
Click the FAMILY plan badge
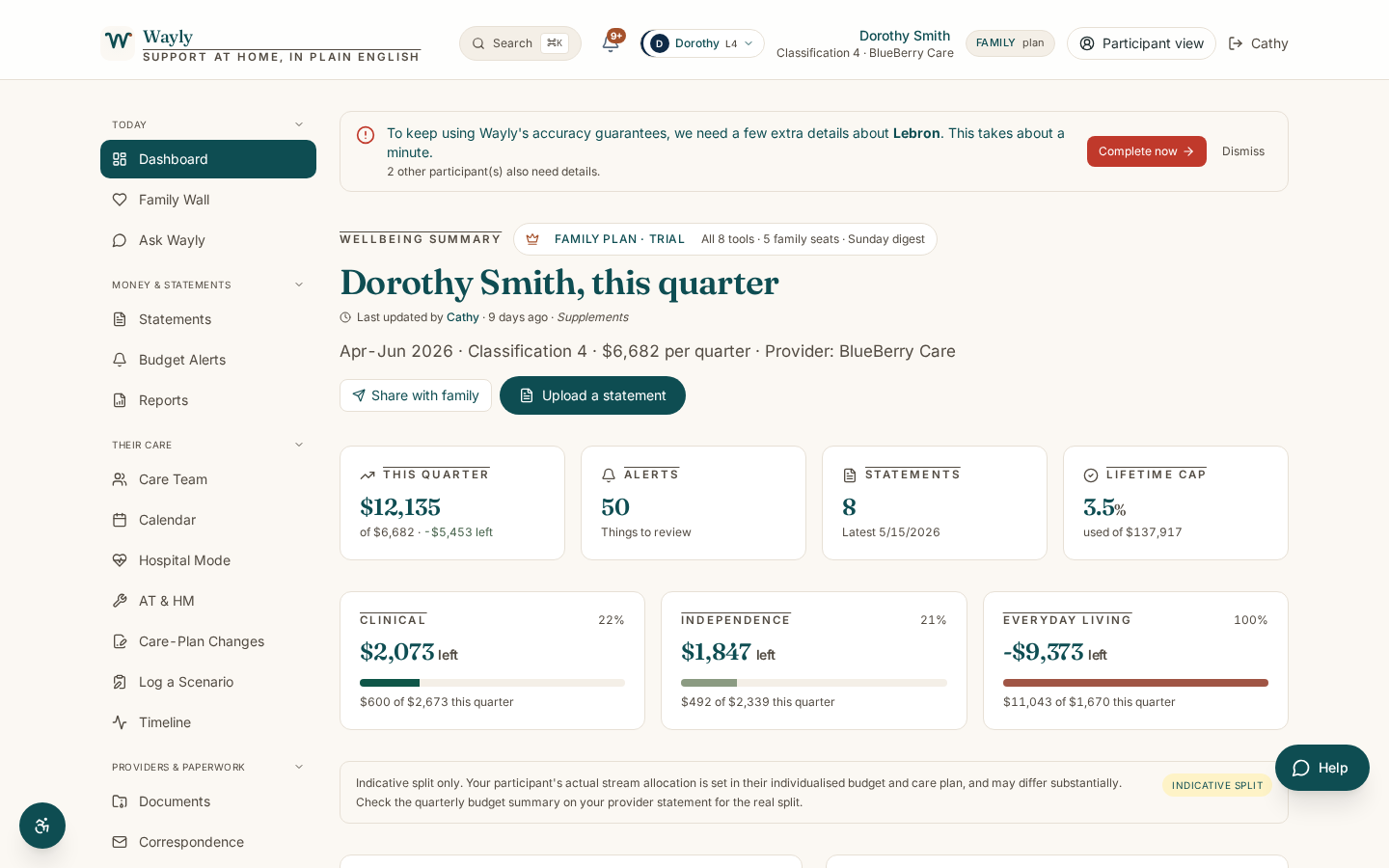coord(1010,43)
